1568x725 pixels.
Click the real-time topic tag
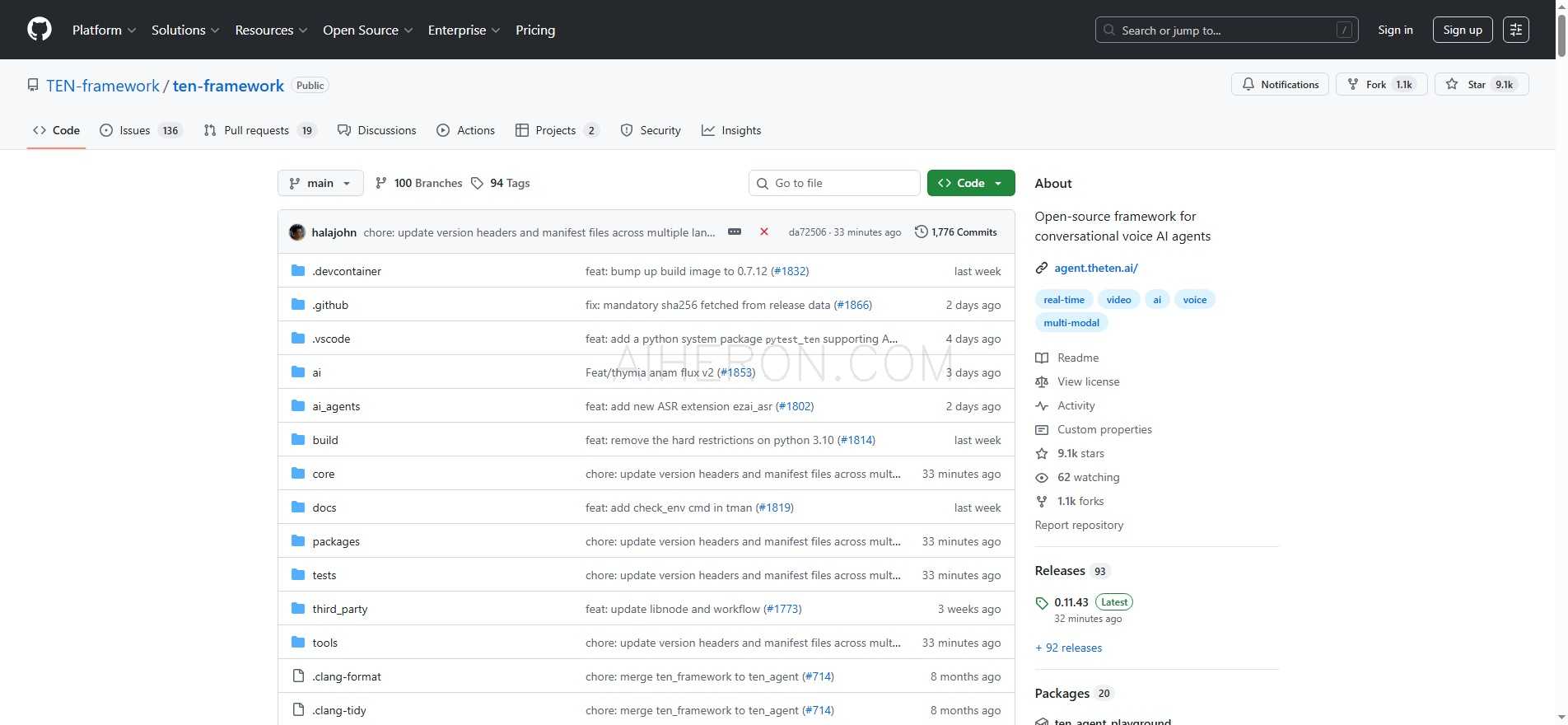pyautogui.click(x=1063, y=300)
